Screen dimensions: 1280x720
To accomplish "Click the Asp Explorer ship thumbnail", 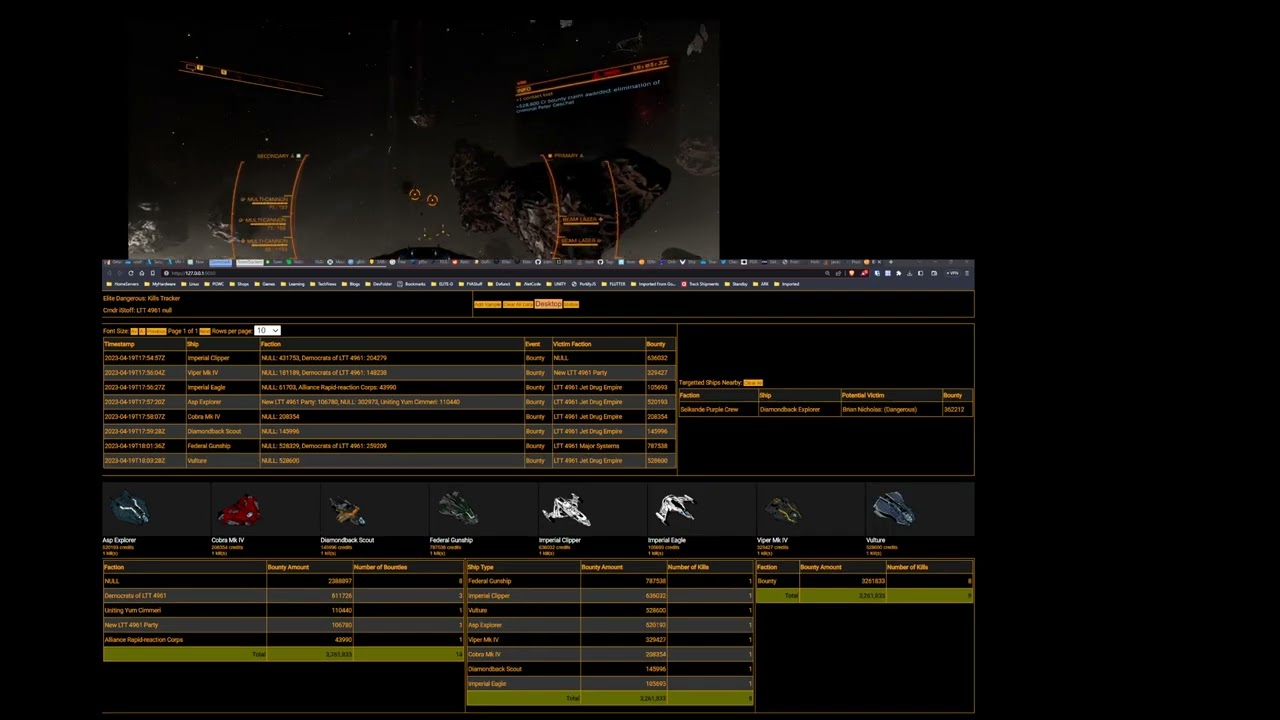I will point(130,509).
